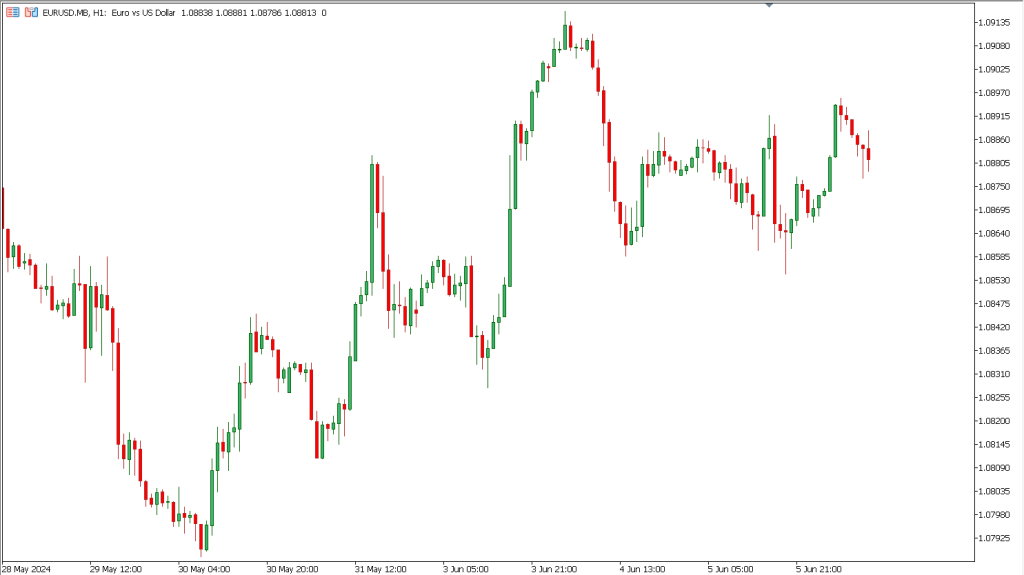Click the 1.08970 price axis label
Viewport: 1024px width, 575px height.
point(993,93)
